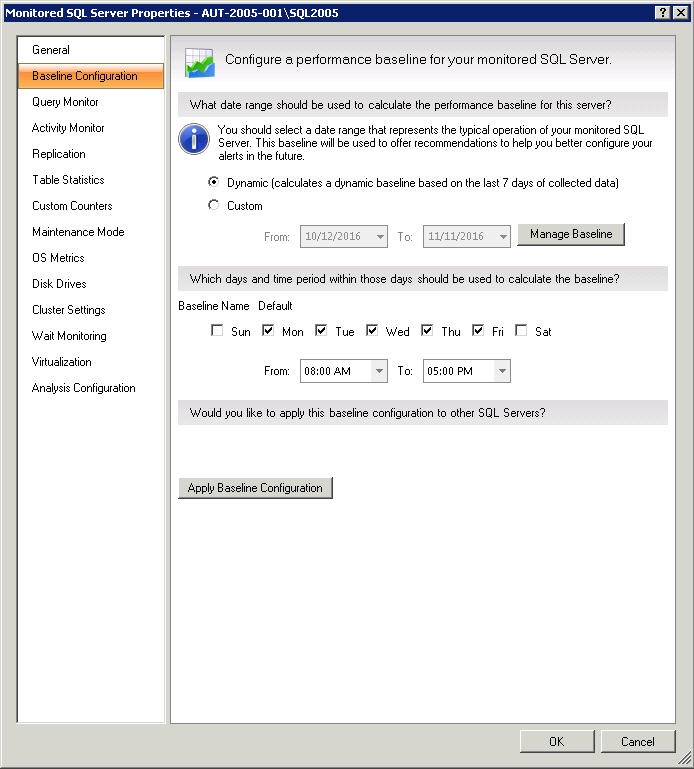Open the Analysis Configuration page
Screen dimensions: 694x769
click(x=91, y=388)
